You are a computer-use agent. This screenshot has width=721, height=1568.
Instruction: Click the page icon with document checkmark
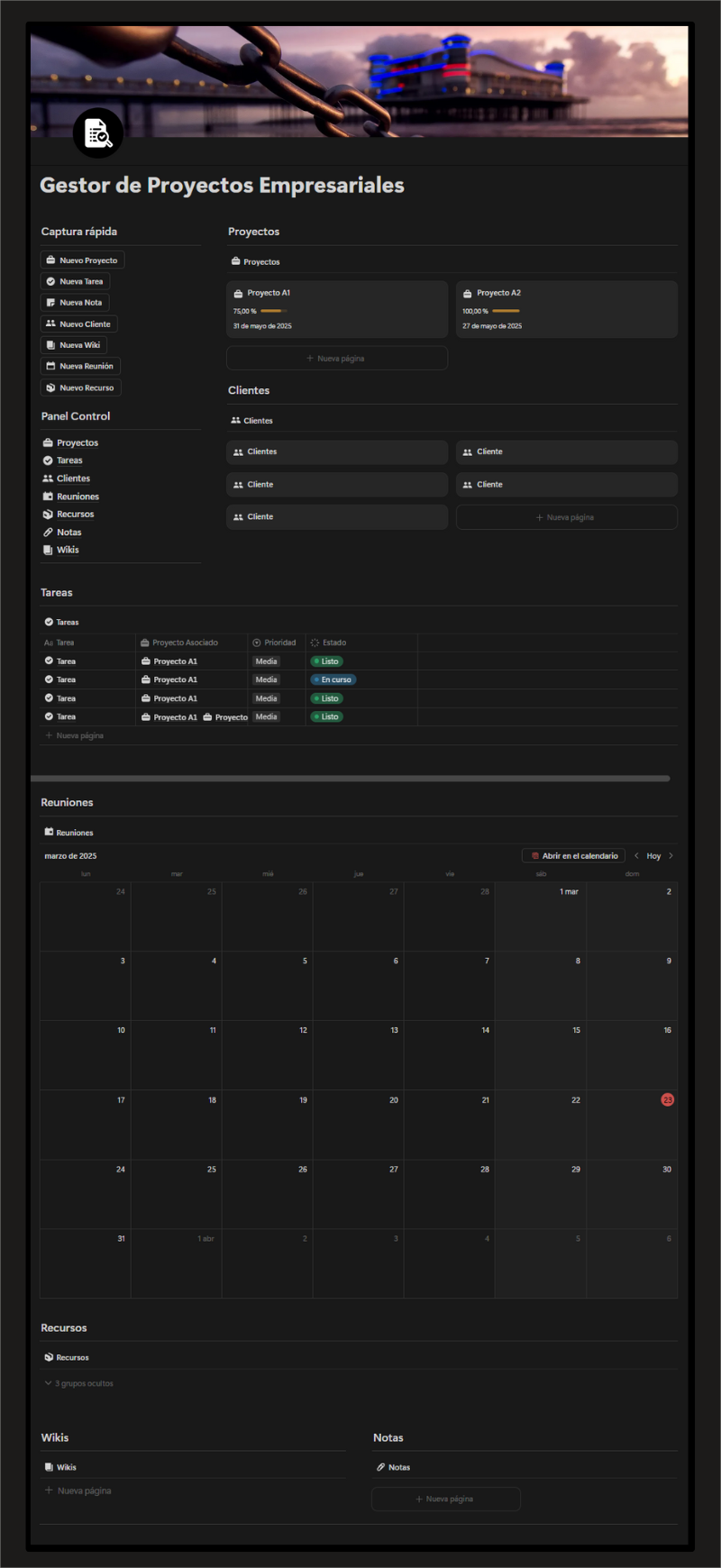[97, 133]
